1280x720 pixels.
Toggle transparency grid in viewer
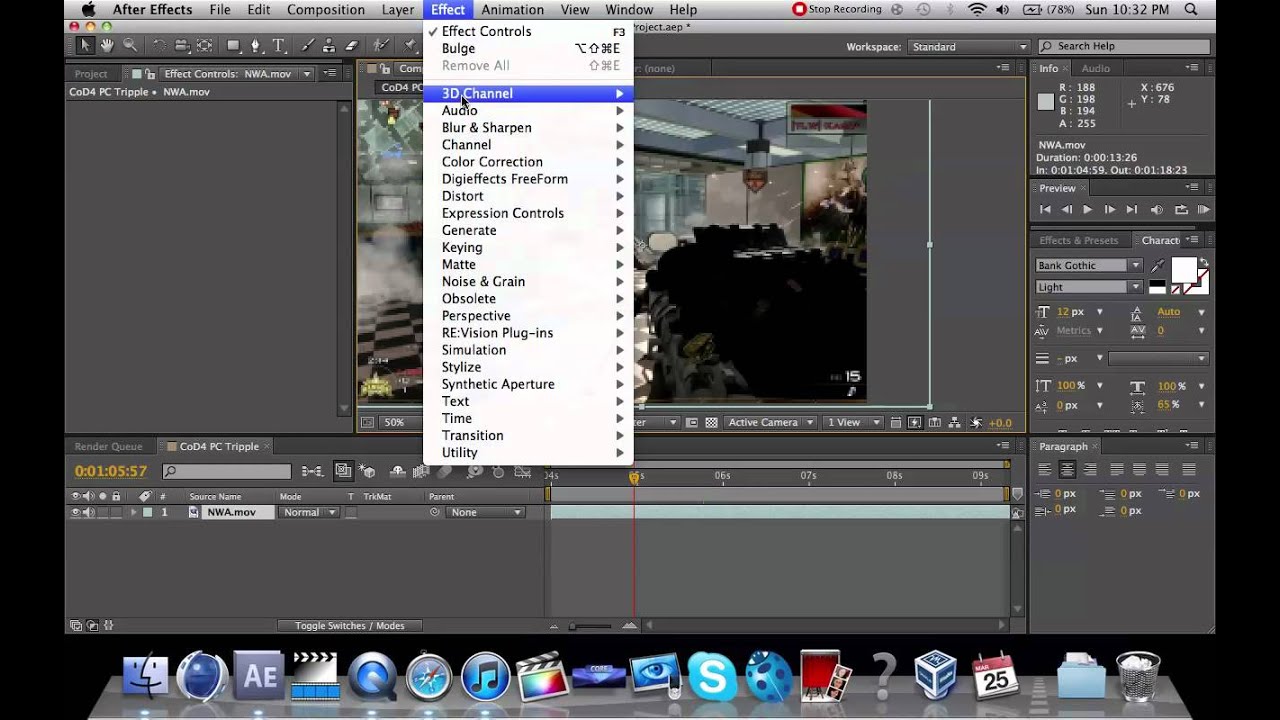click(x=711, y=422)
